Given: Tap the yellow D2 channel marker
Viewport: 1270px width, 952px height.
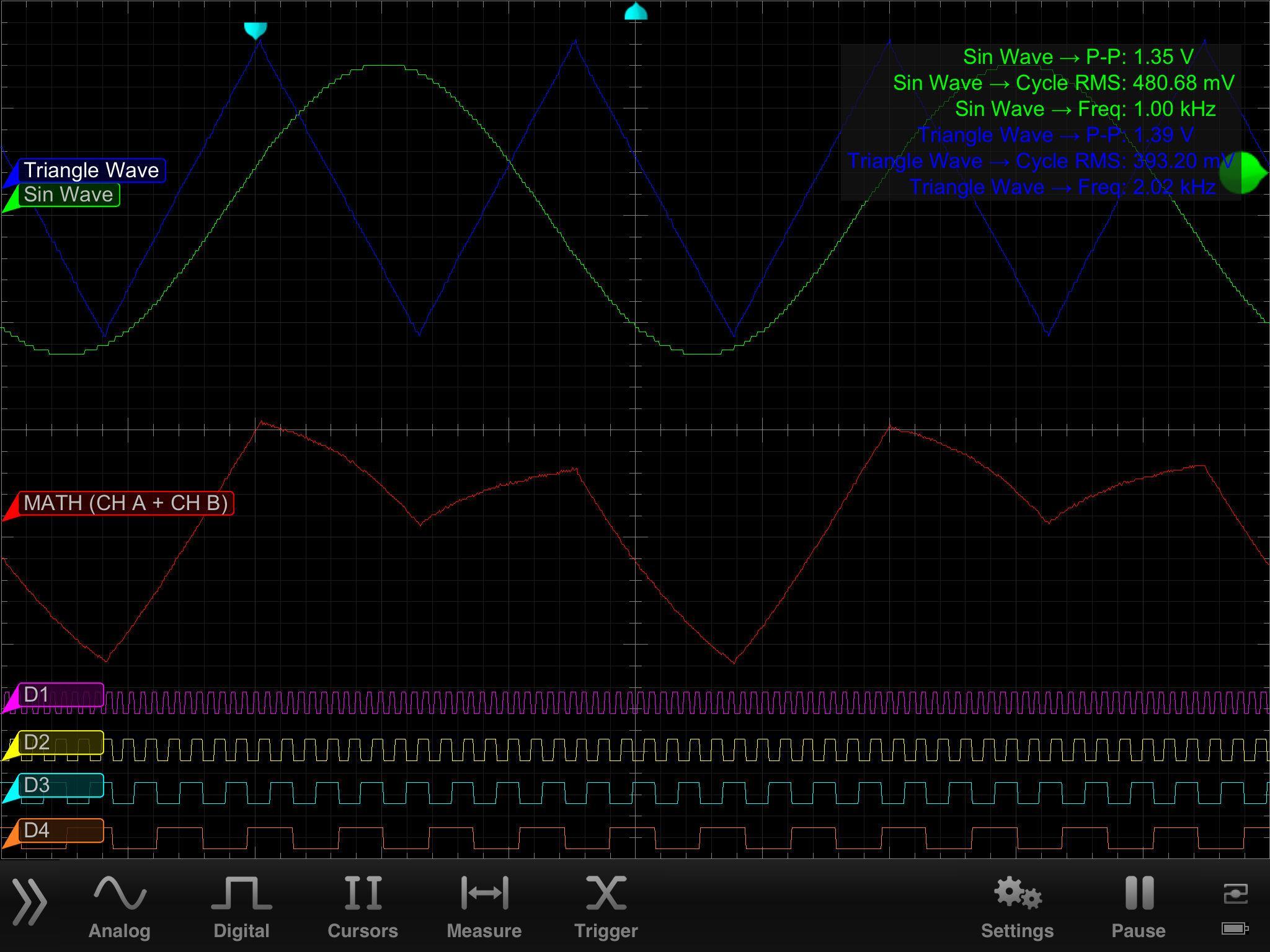Looking at the screenshot, I should [x=10, y=749].
